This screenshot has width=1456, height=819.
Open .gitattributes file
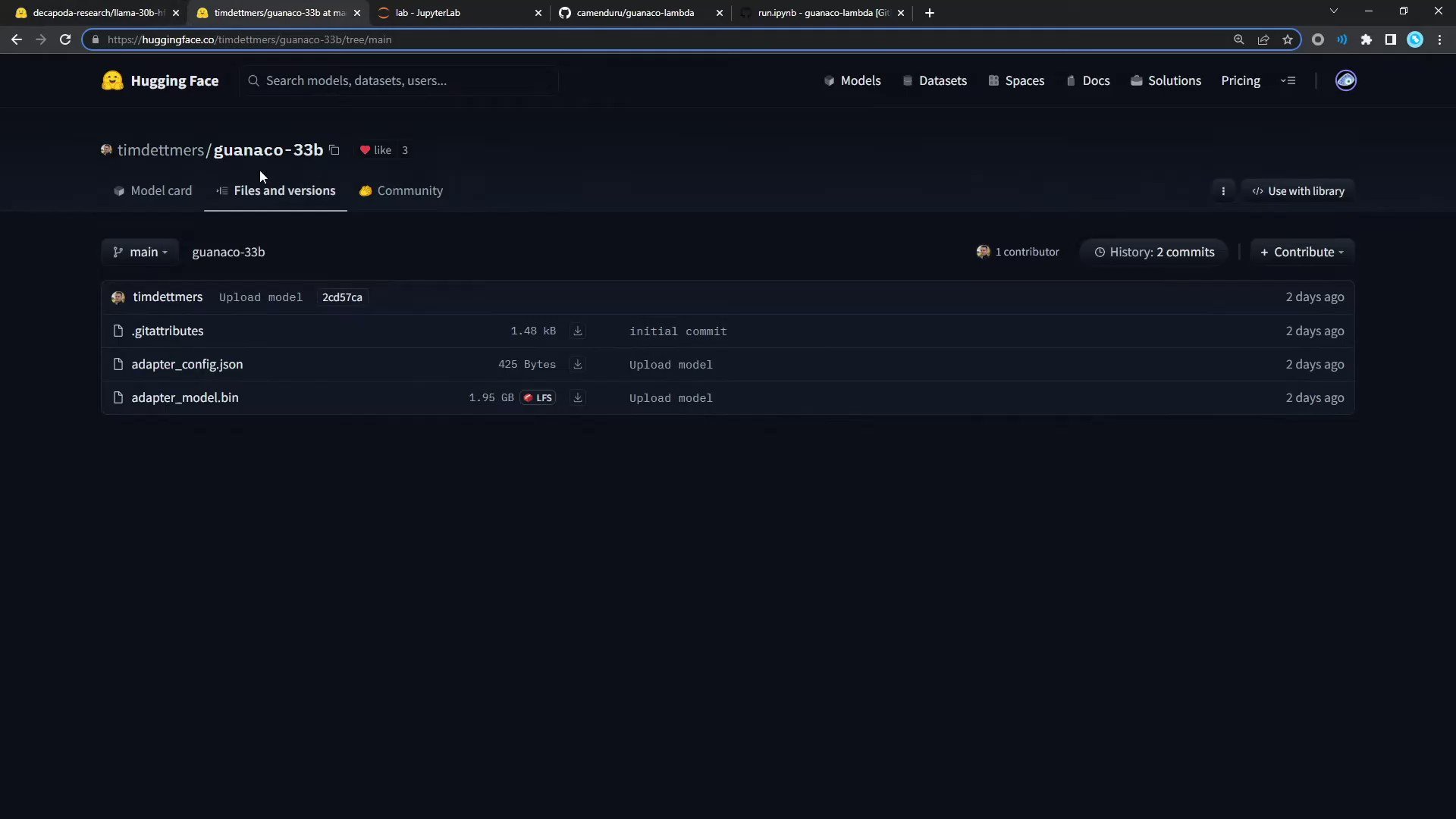click(x=168, y=331)
